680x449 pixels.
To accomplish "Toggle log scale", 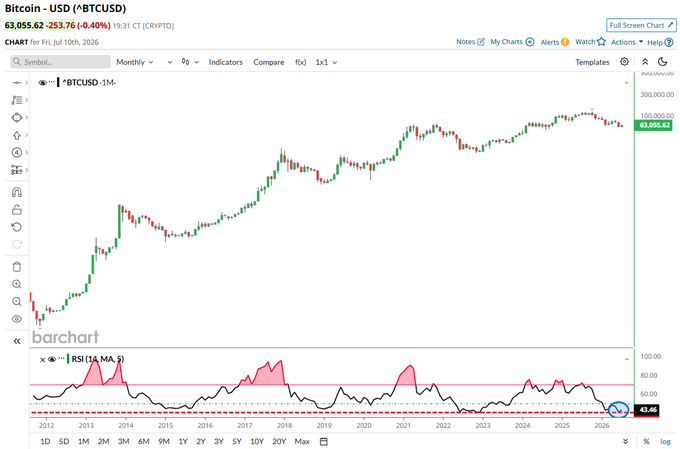I will 665,441.
